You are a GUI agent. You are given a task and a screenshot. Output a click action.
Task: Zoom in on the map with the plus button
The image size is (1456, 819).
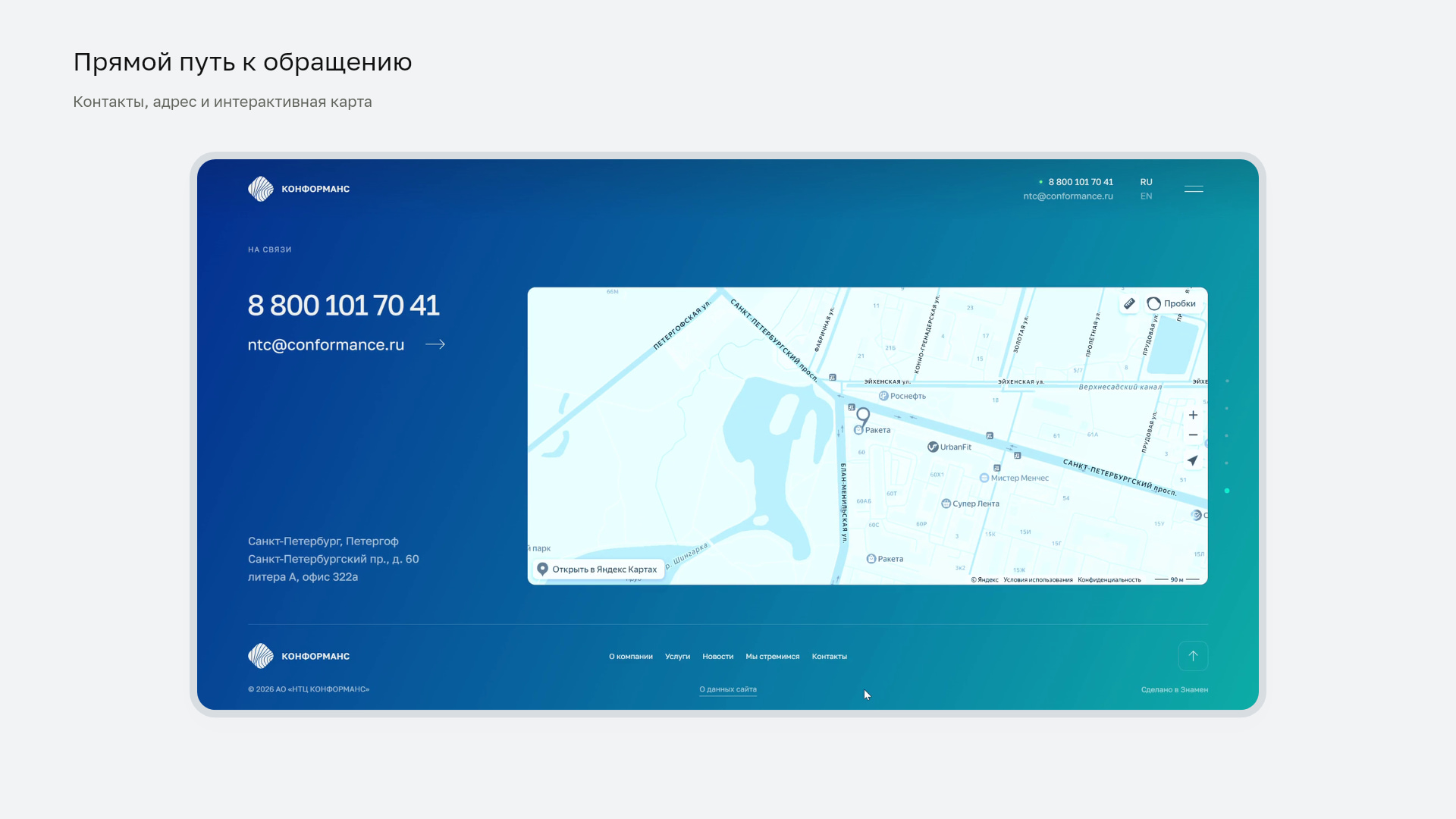[1193, 415]
